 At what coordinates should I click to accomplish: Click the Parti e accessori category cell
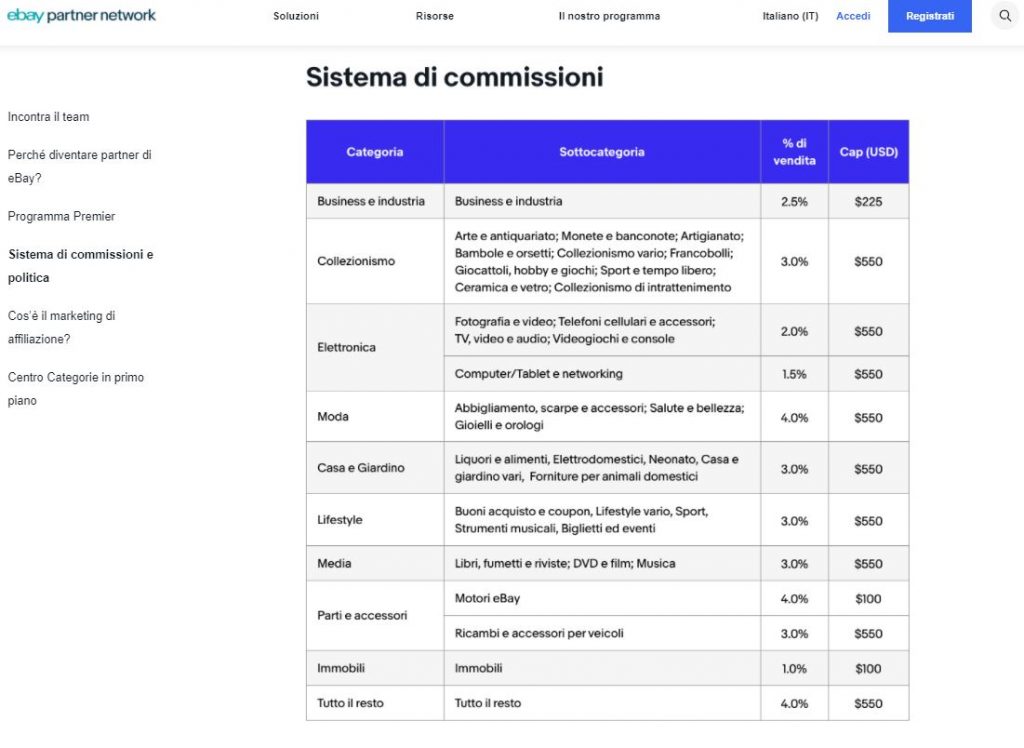pyautogui.click(x=375, y=615)
